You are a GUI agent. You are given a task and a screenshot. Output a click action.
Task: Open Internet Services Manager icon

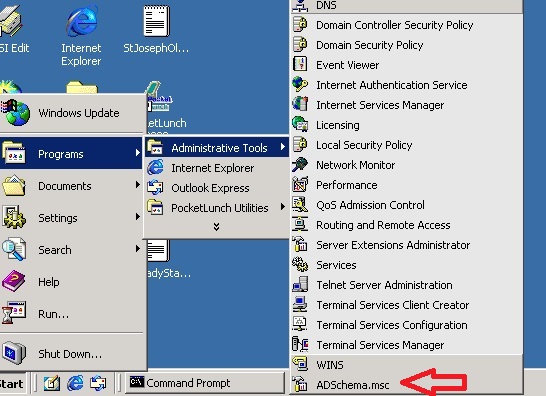tap(300, 104)
